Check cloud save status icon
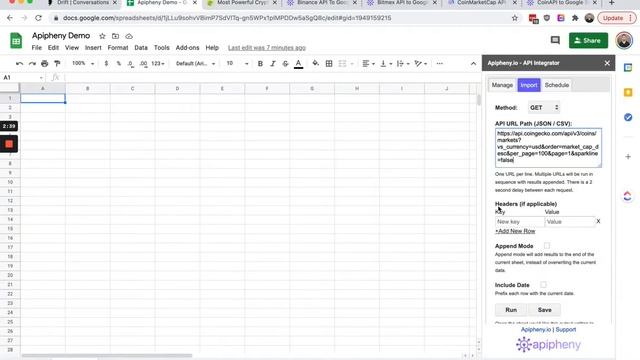This screenshot has width=640, height=360. click(129, 36)
